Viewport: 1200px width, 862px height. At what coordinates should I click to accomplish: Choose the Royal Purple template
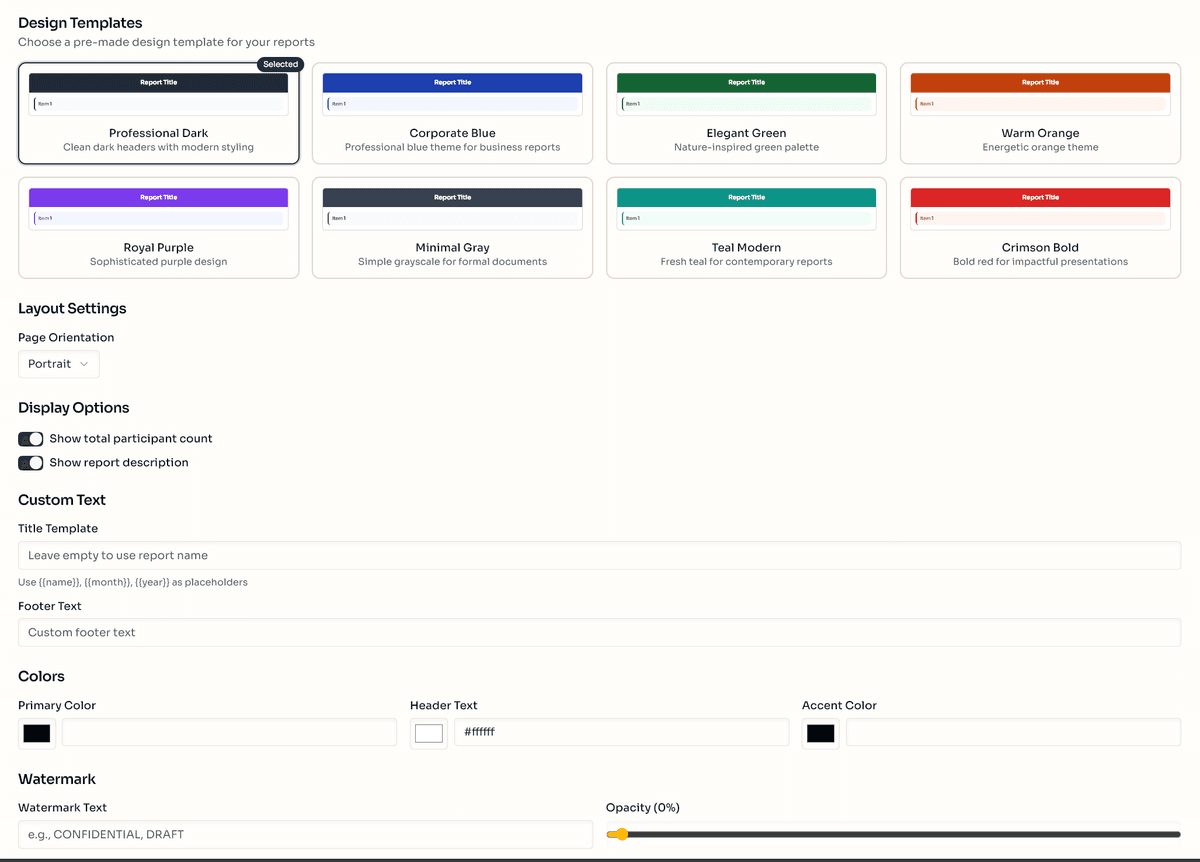click(158, 228)
